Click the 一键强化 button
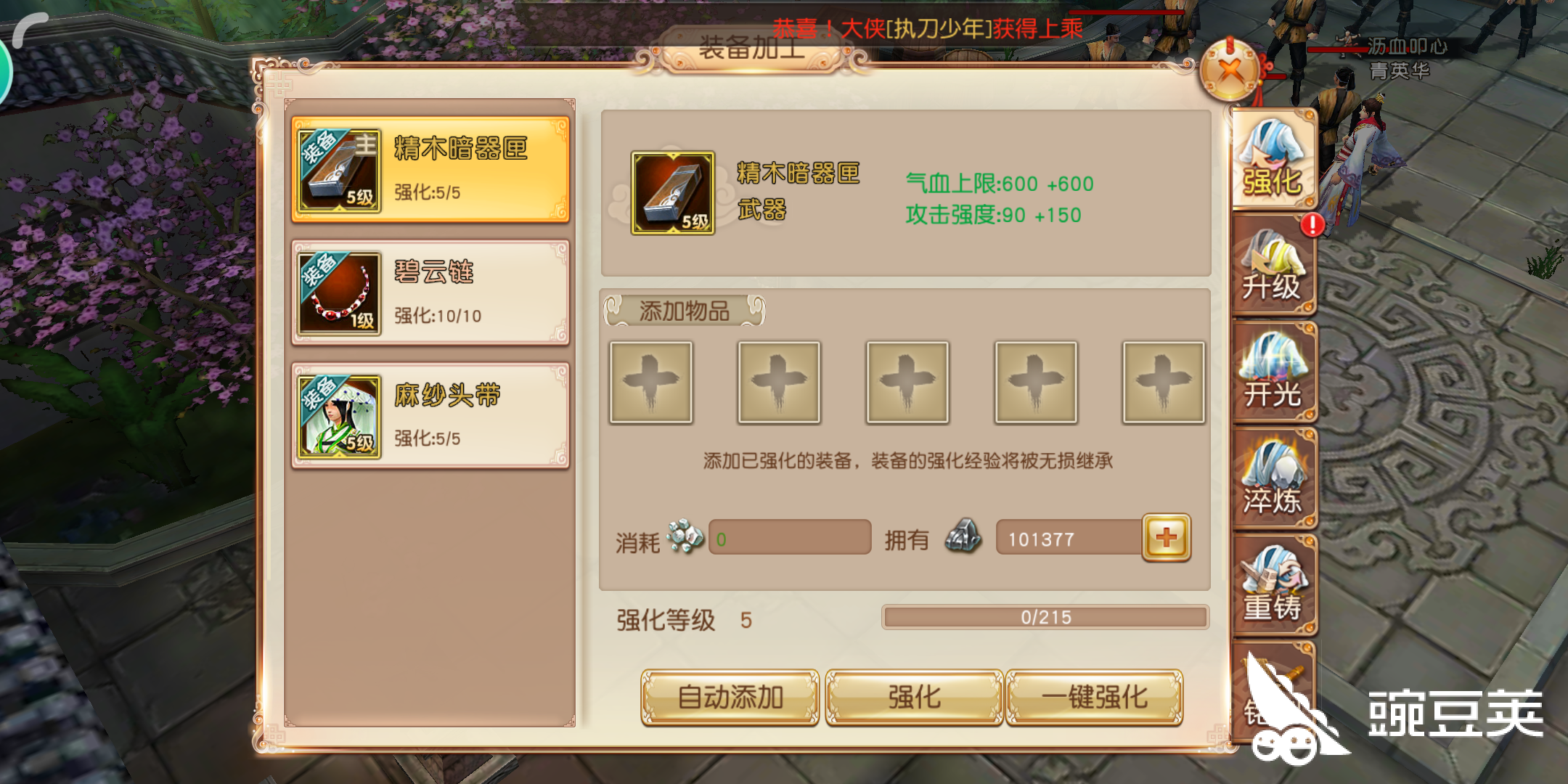Viewport: 1568px width, 784px height. (x=1095, y=698)
